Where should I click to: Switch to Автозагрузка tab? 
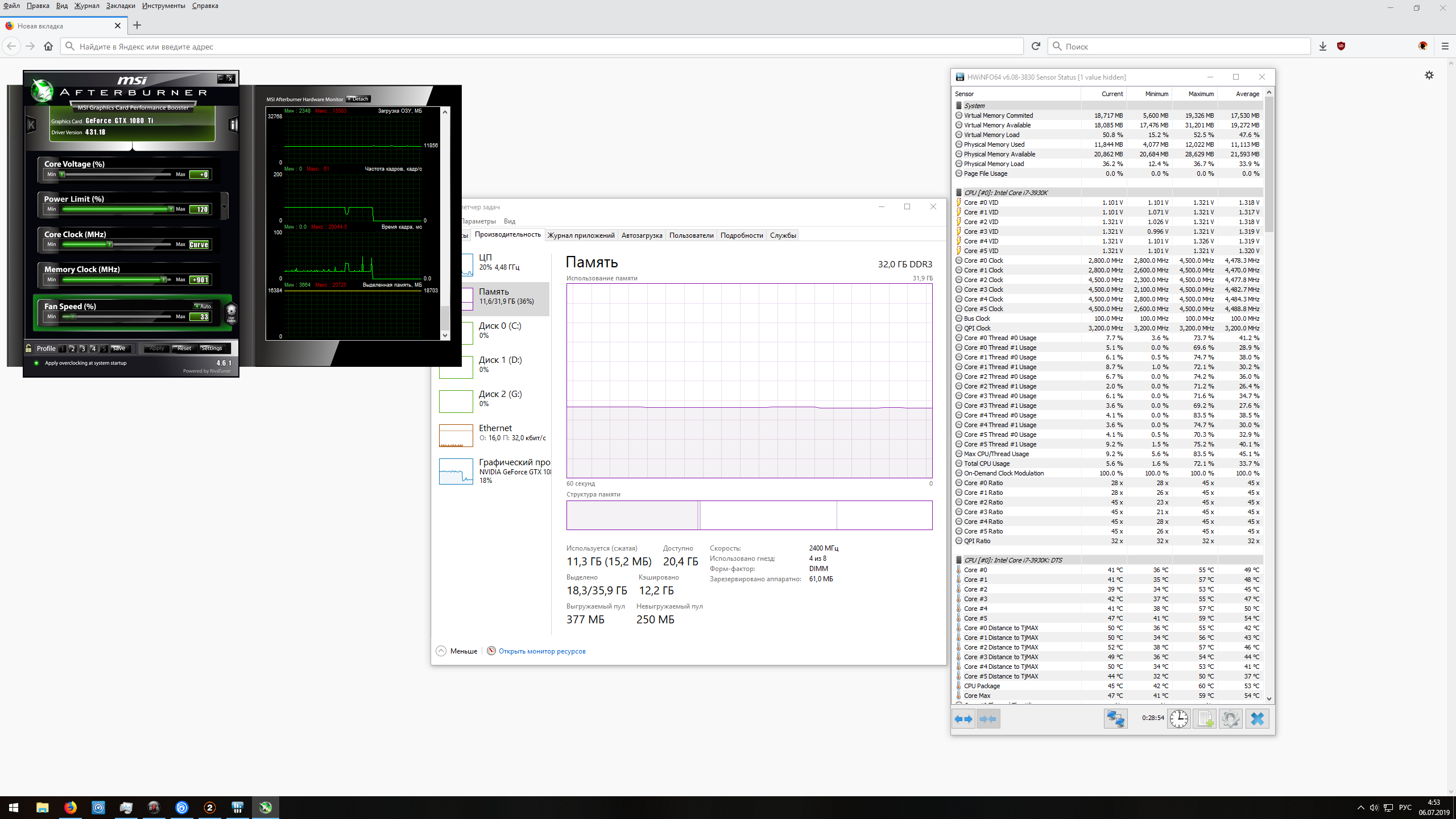(x=642, y=235)
